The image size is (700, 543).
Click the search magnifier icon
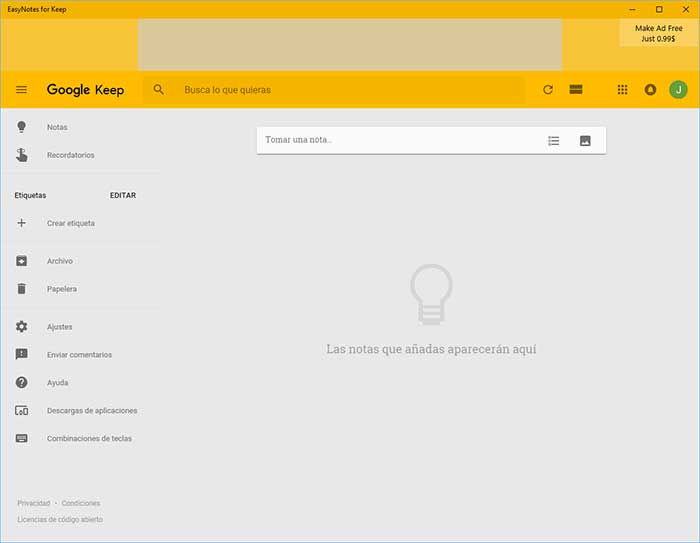coord(158,90)
